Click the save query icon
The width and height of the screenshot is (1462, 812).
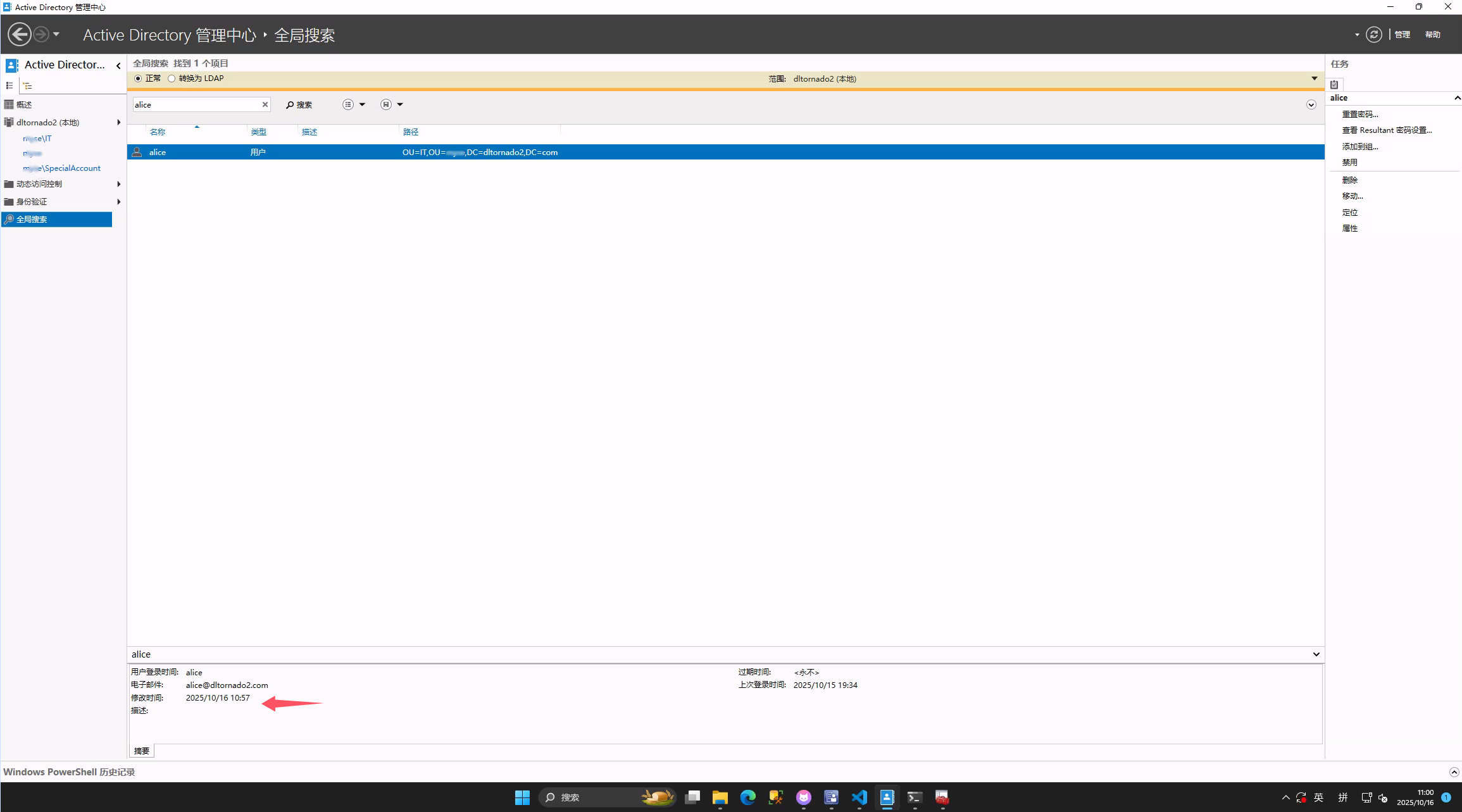[386, 104]
